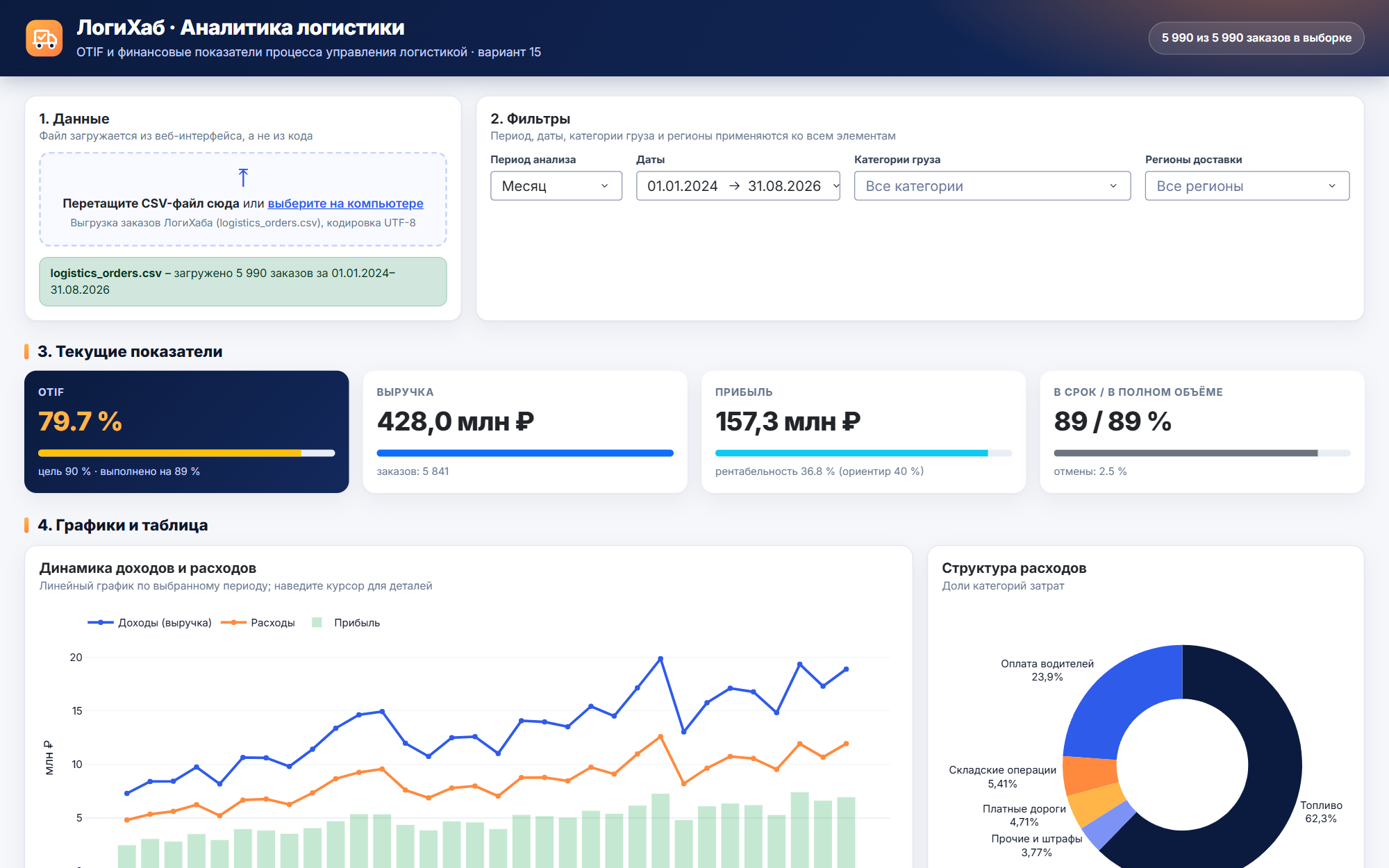
Task: Expand the Все регионы delivery dropdown
Action: click(x=1247, y=186)
